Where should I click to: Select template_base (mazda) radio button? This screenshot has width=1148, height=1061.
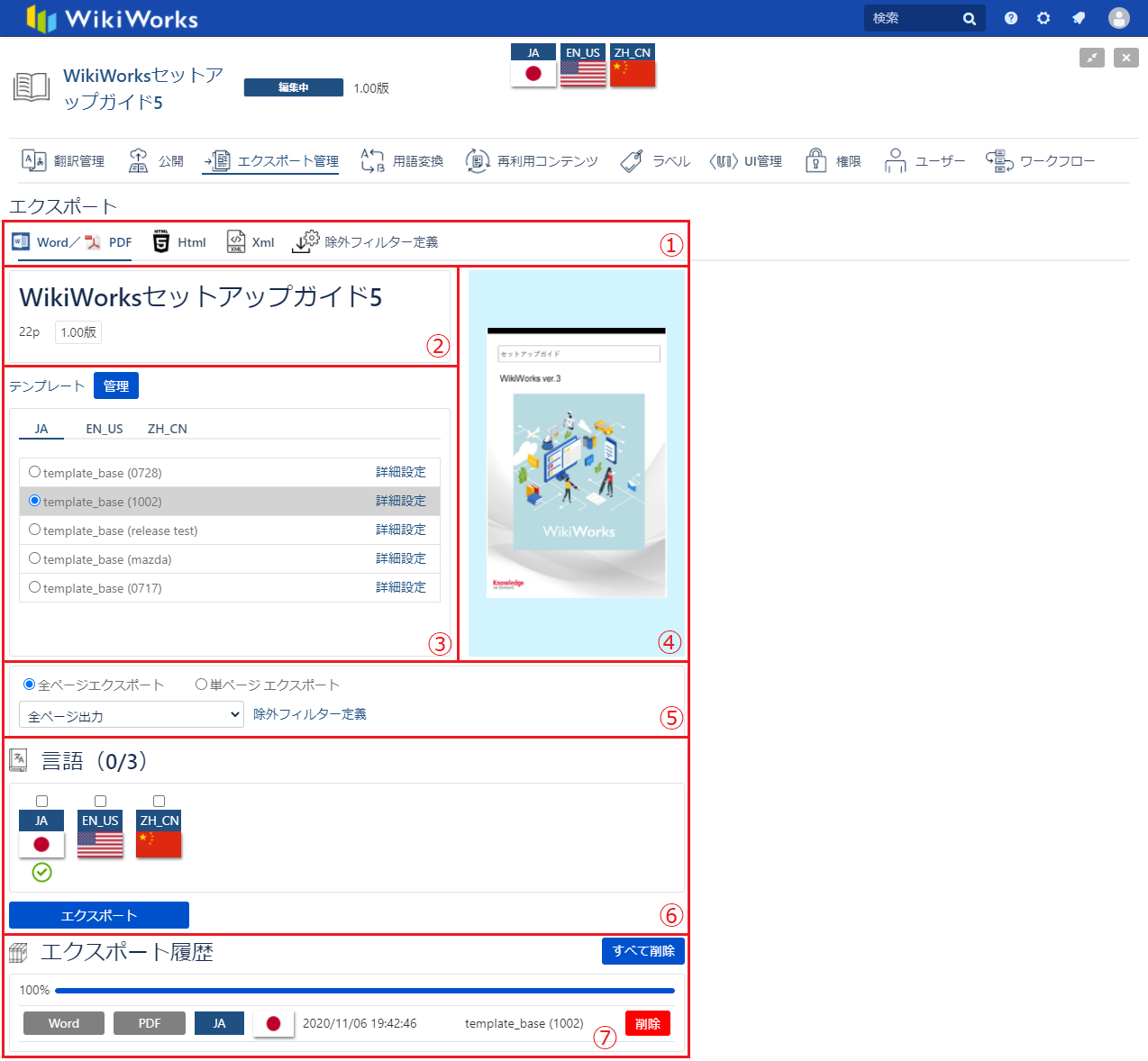click(34, 558)
